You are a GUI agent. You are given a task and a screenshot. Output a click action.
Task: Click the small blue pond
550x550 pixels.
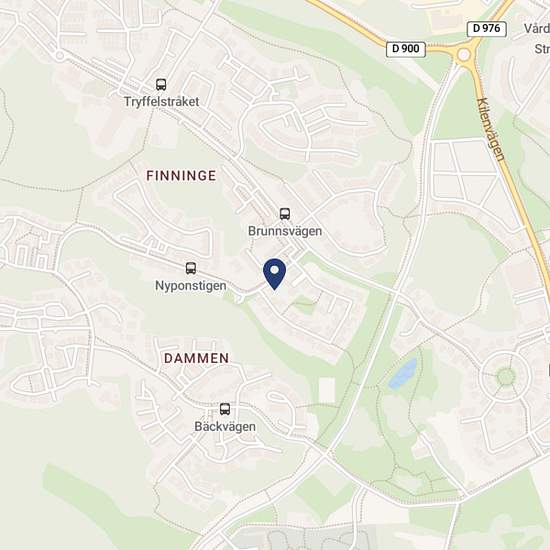point(403,373)
